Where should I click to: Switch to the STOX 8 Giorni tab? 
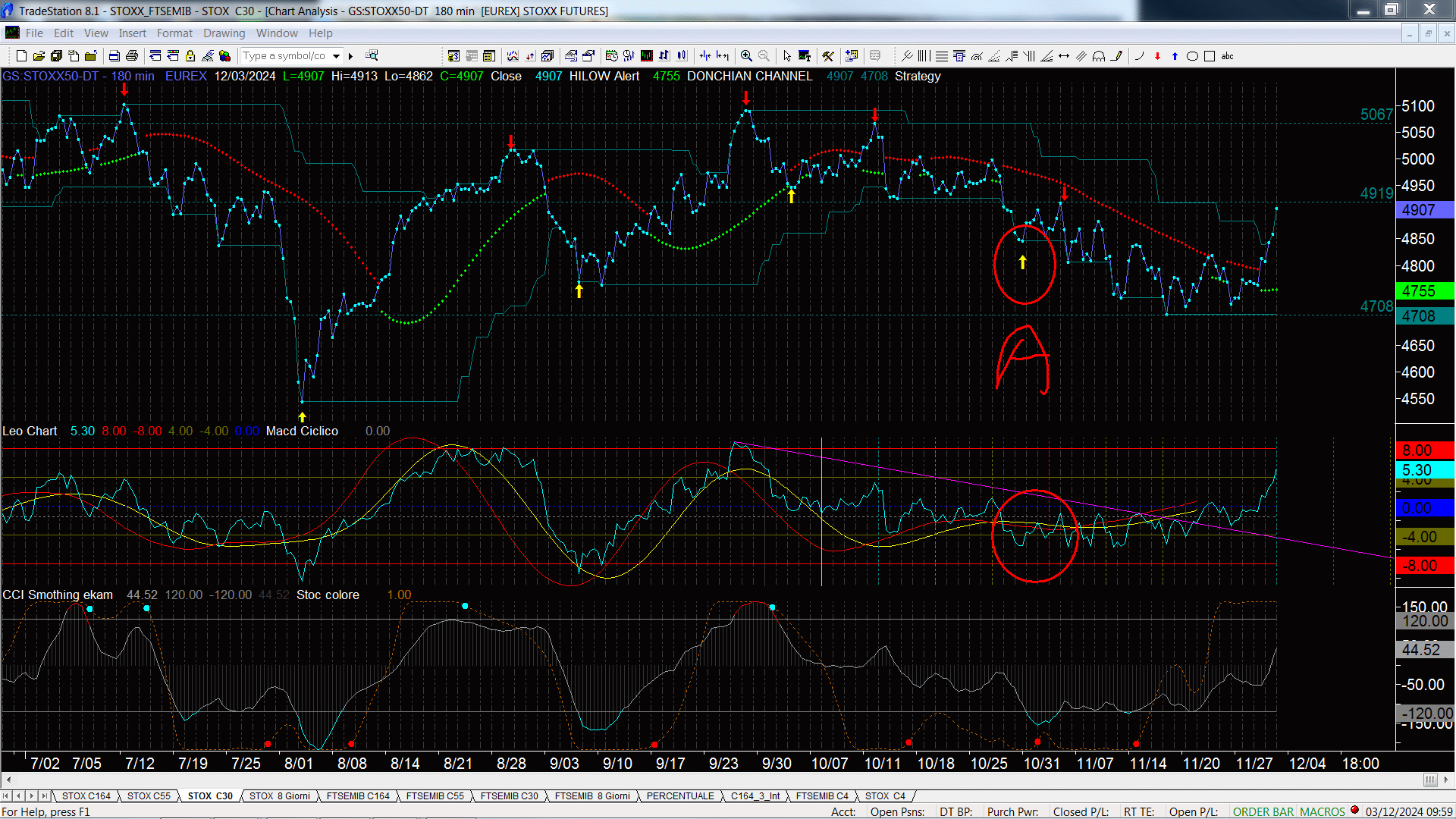(x=279, y=796)
